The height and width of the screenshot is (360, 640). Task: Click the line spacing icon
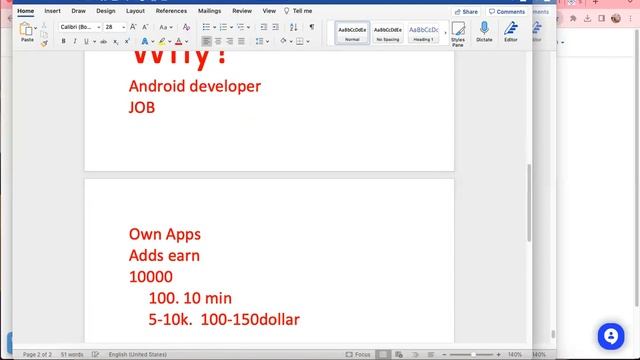259,41
